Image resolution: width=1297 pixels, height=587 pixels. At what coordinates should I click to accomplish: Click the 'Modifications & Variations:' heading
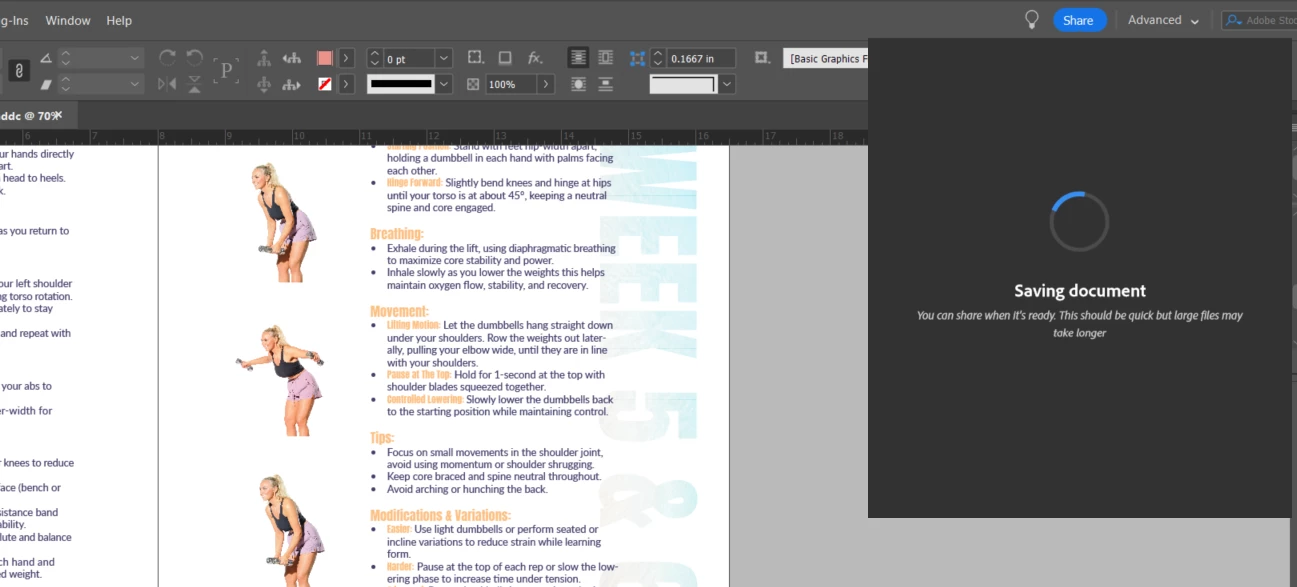(x=440, y=516)
